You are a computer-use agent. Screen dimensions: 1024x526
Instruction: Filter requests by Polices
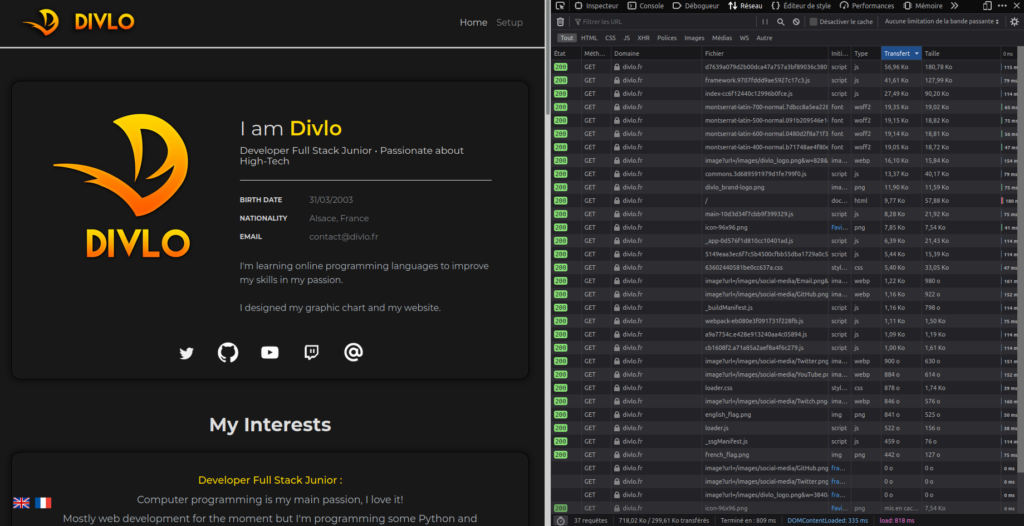click(x=667, y=38)
